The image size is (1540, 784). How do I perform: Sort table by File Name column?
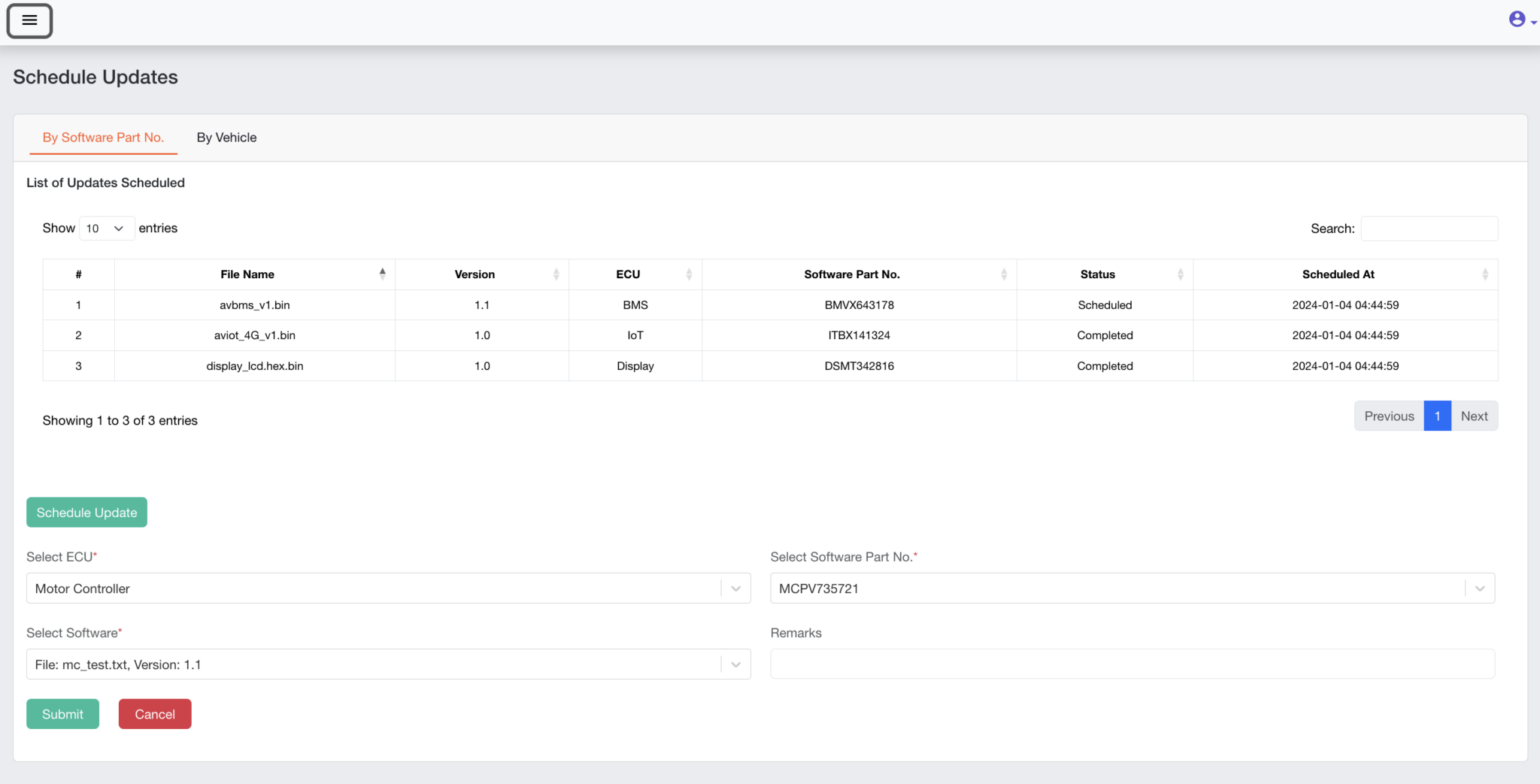tap(247, 274)
